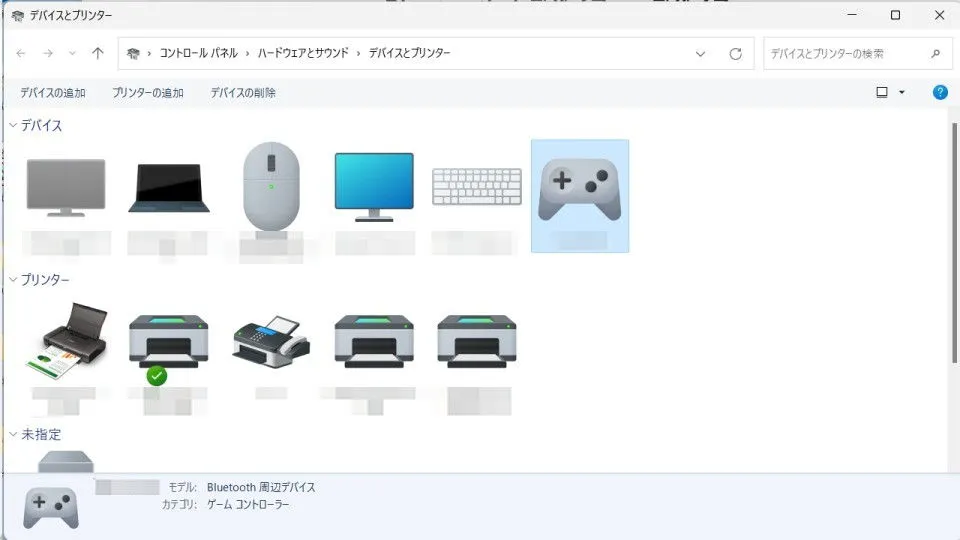Image resolution: width=960 pixels, height=540 pixels.
Task: Click the refresh button in address bar
Action: point(735,54)
